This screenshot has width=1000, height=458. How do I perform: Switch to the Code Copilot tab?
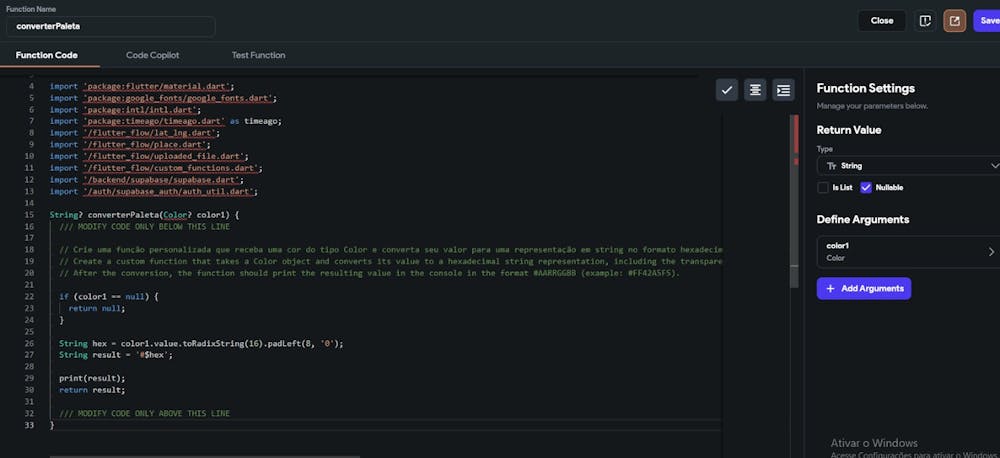(152, 55)
